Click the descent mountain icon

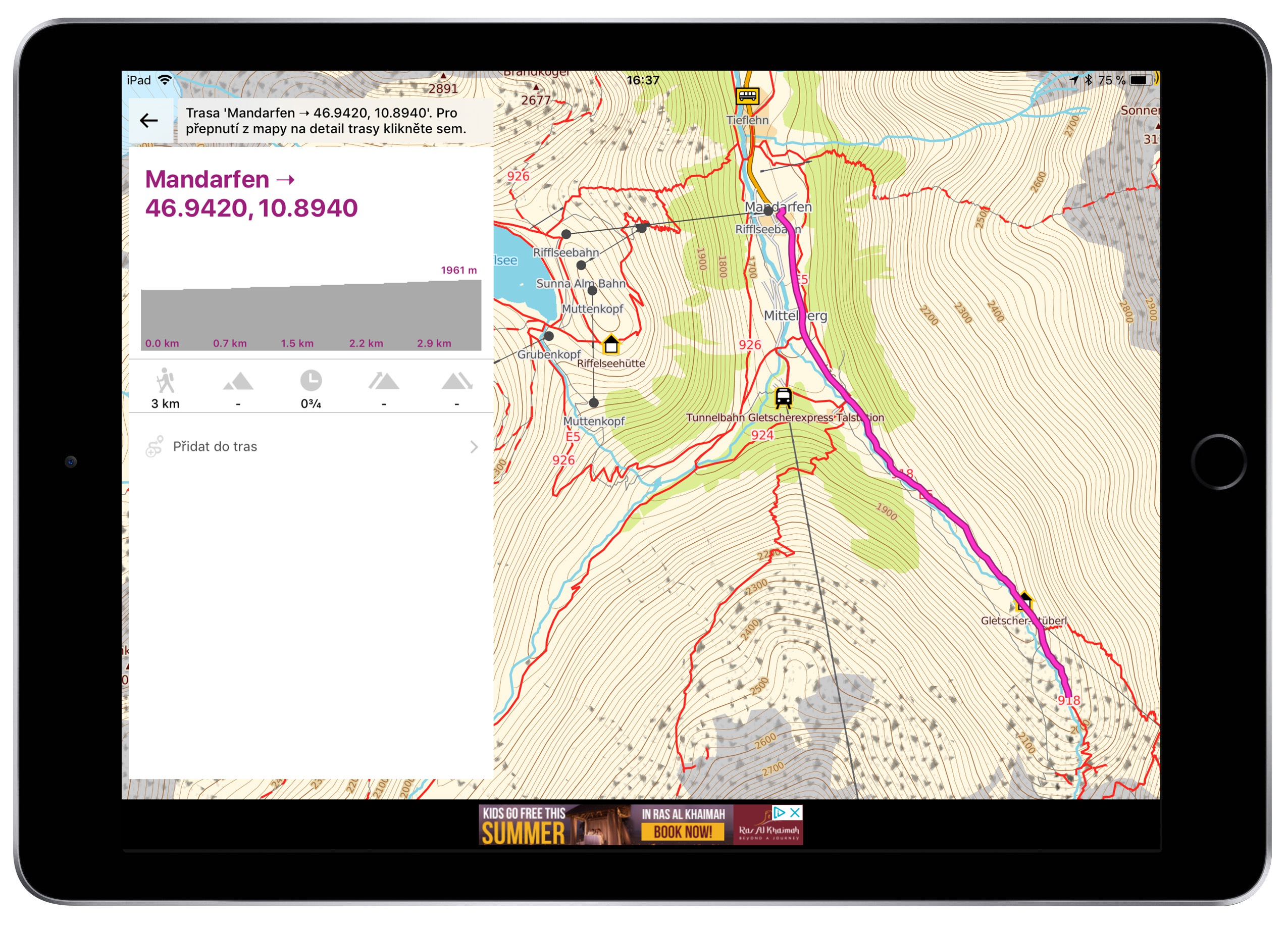tap(456, 381)
